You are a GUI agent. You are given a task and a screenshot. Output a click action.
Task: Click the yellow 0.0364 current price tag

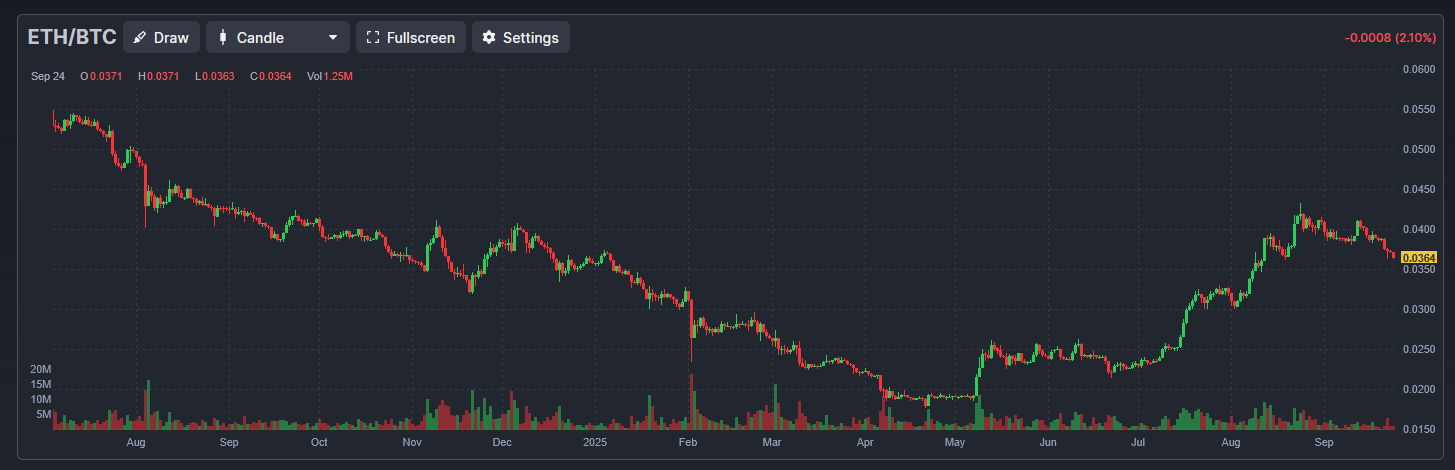pos(1419,258)
